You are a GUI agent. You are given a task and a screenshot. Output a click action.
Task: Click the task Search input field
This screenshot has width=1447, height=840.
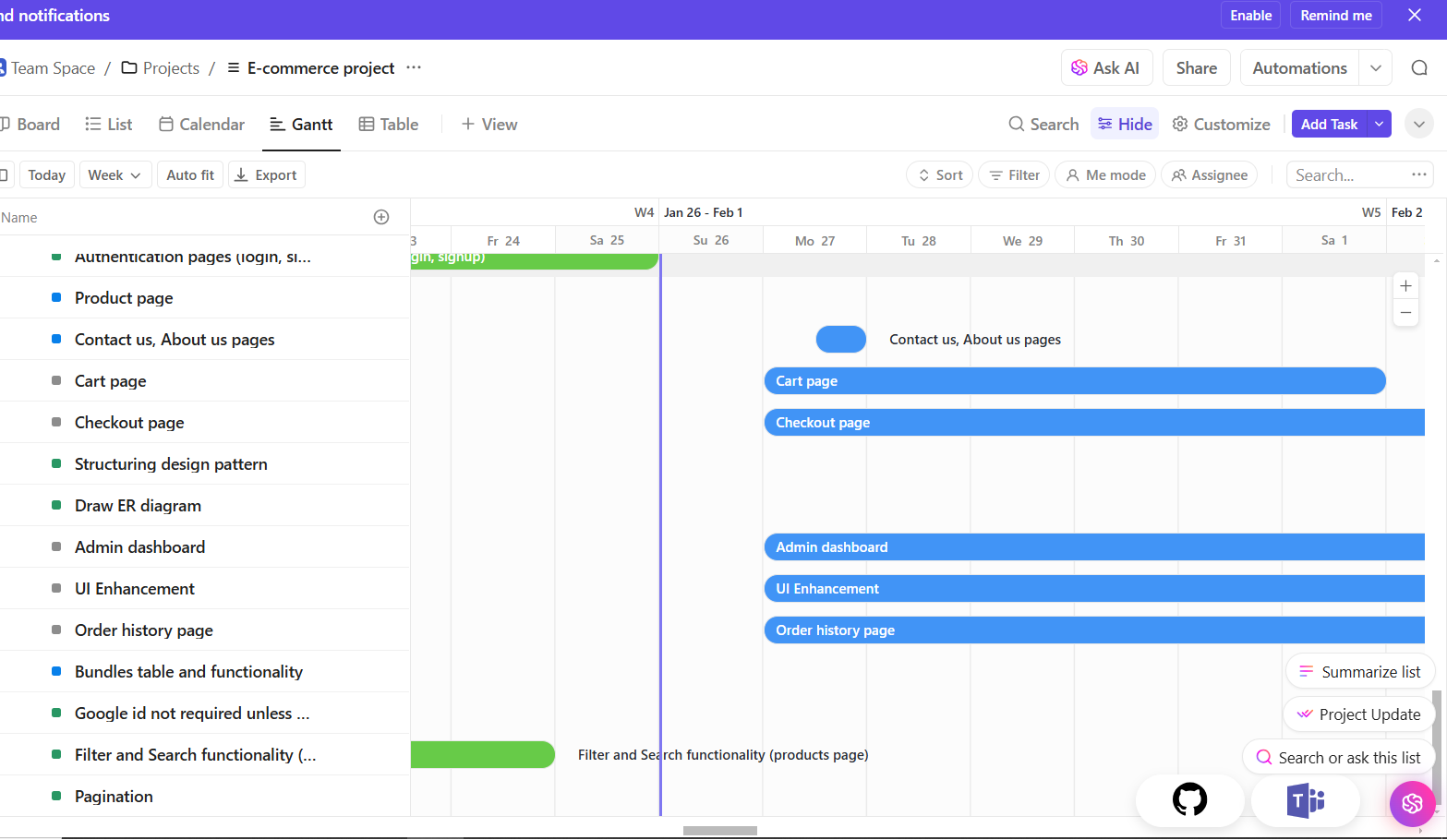1348,175
